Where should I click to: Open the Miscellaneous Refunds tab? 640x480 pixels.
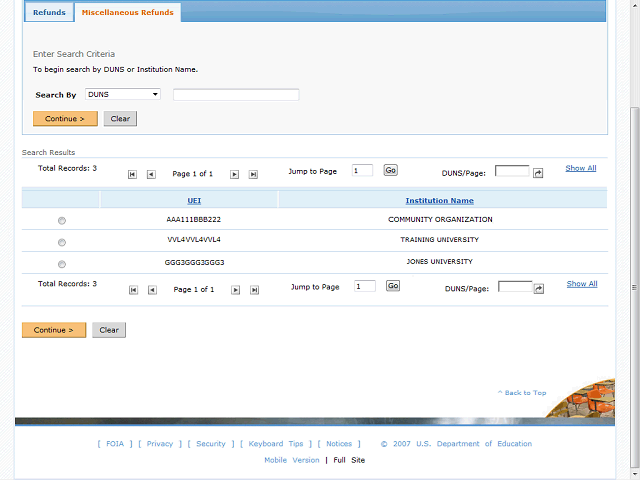(127, 13)
